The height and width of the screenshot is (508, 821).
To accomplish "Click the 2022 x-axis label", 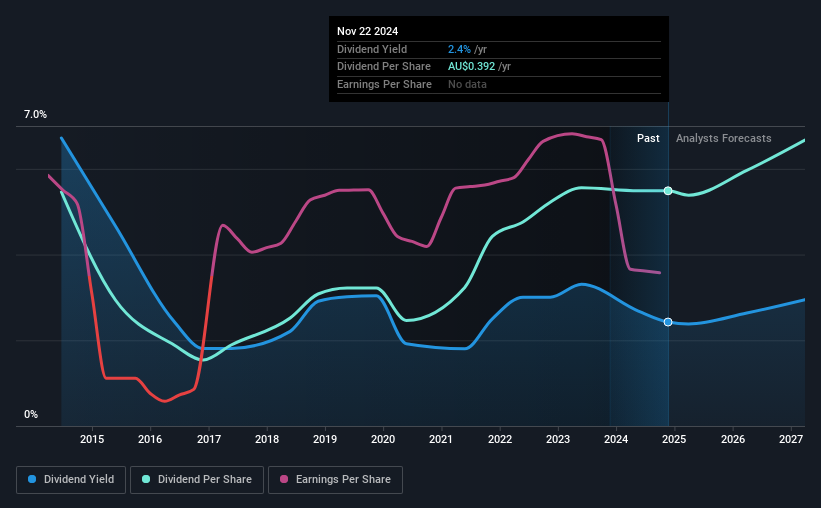I will (500, 439).
